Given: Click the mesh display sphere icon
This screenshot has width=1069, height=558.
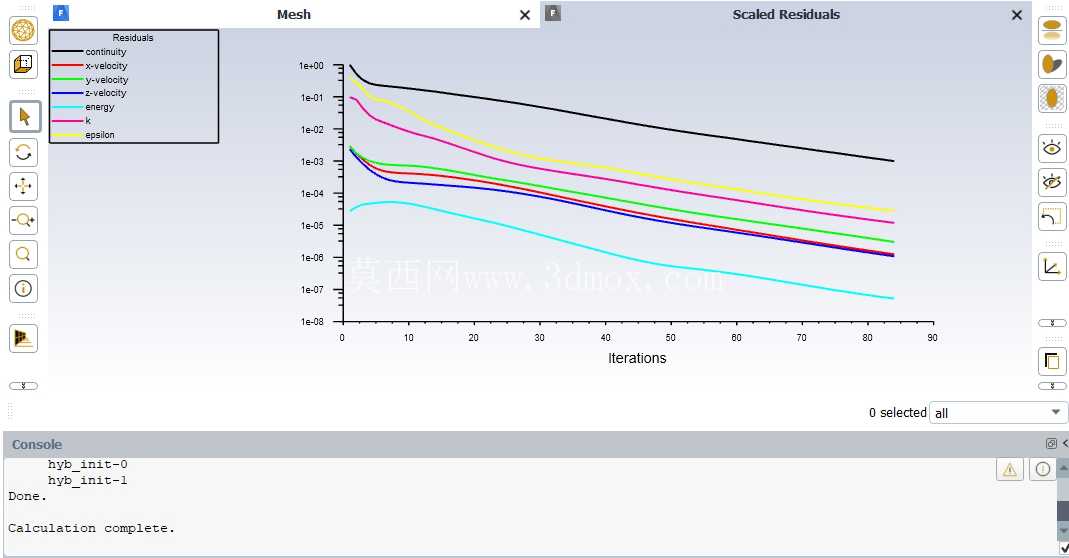Looking at the screenshot, I should point(23,31).
